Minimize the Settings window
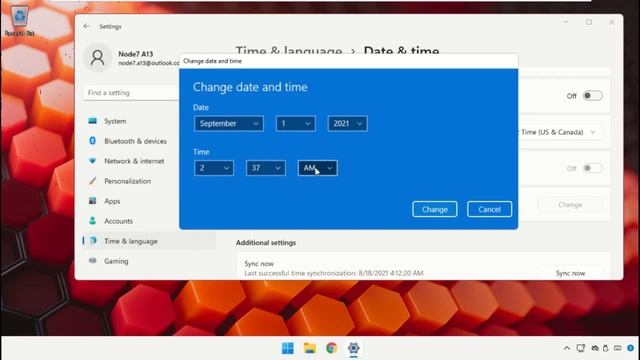This screenshot has width=640, height=360. tap(566, 22)
